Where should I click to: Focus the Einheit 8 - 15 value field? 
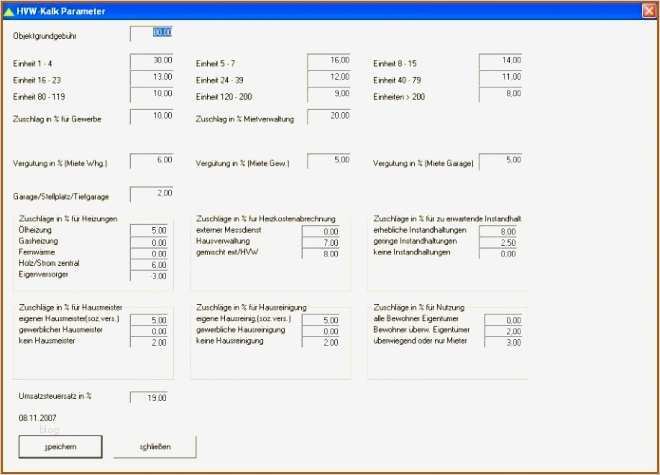[500, 61]
